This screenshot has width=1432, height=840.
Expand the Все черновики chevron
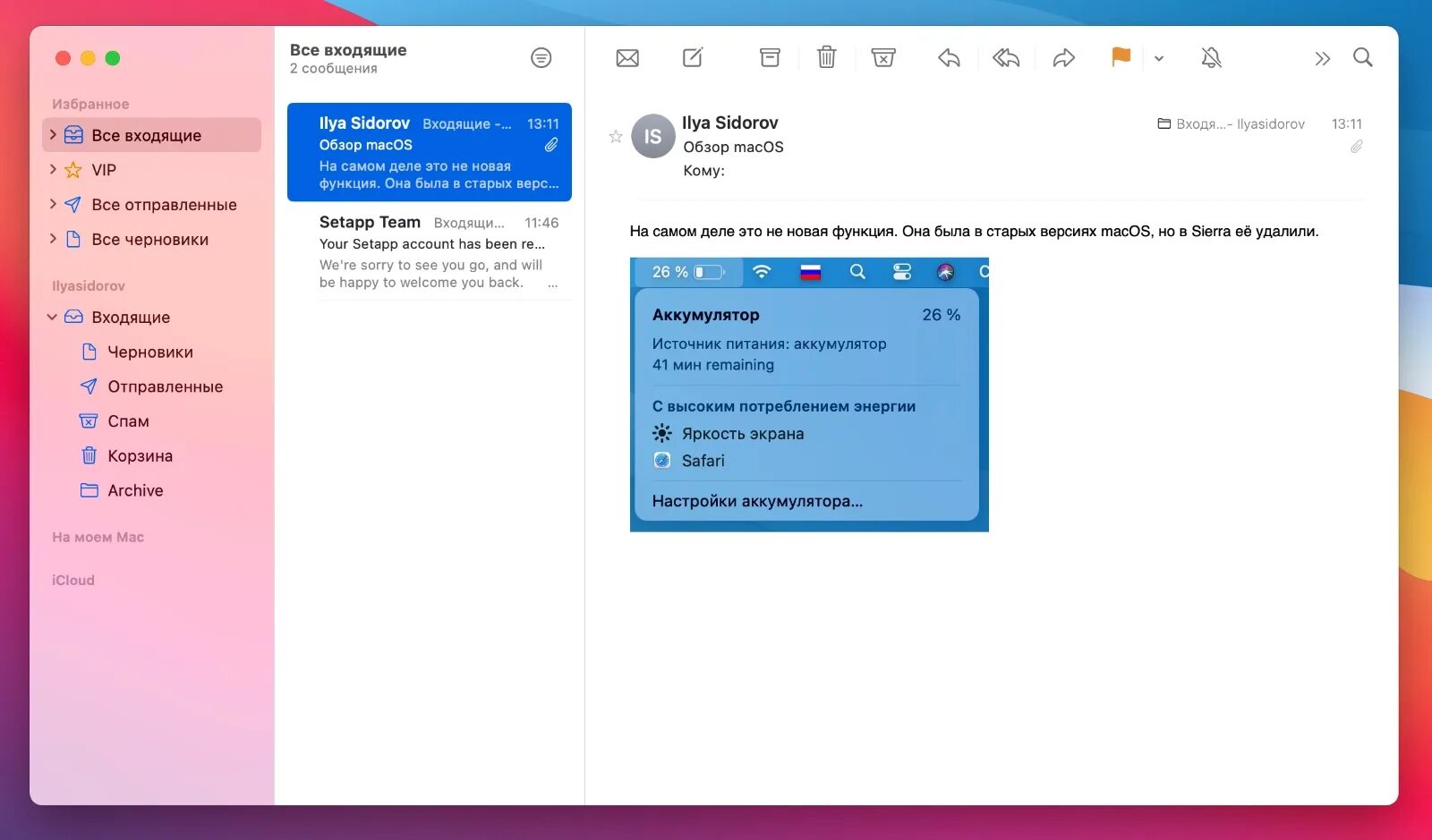pos(53,239)
